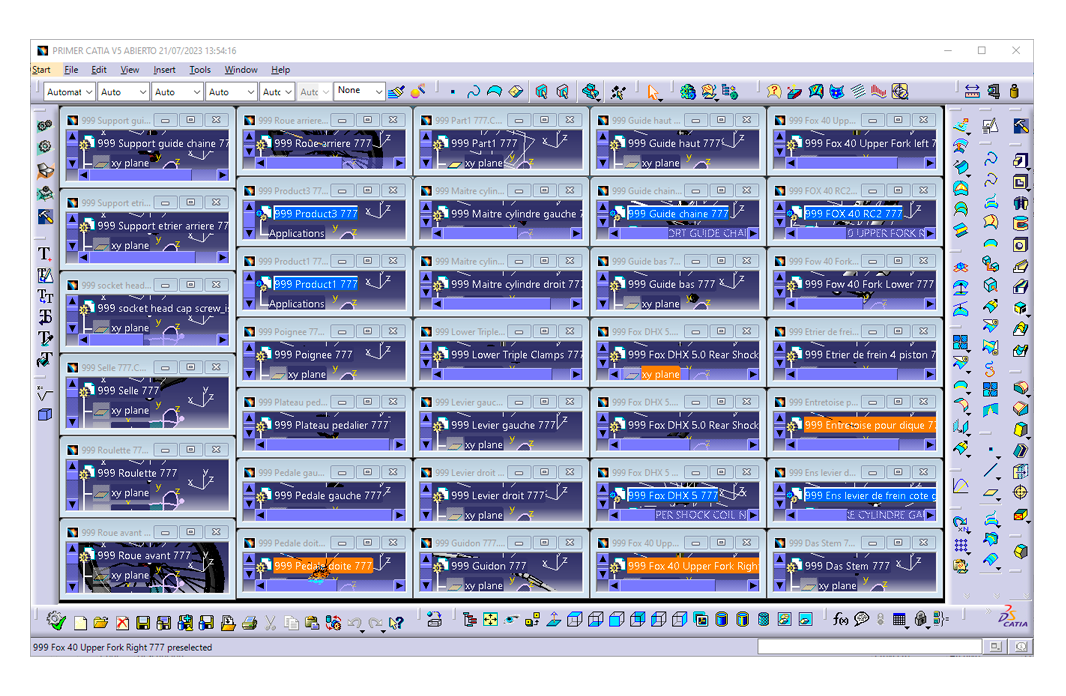Open the None layer dropdown
The image size is (1066, 696).
pyautogui.click(x=359, y=91)
